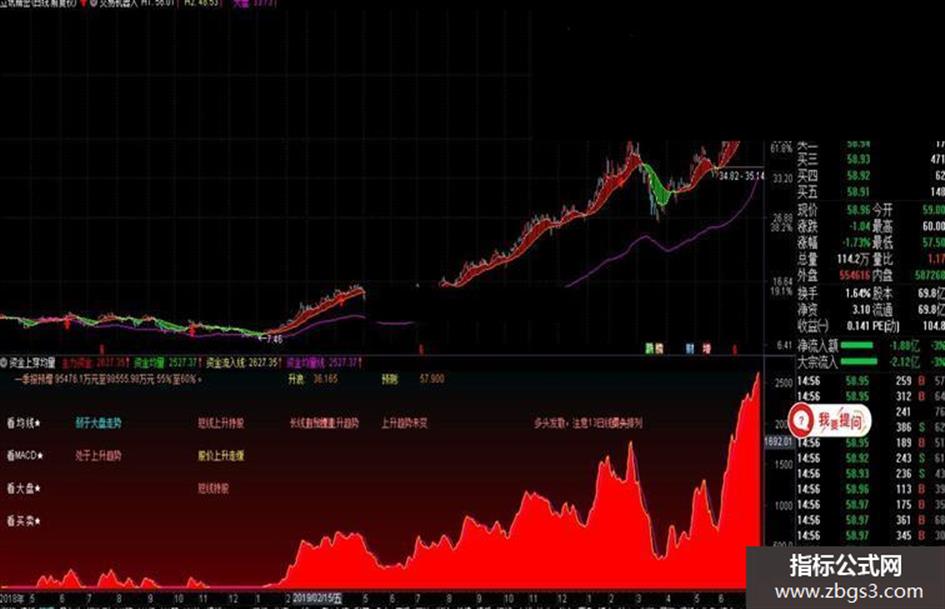Click the 2018年 label on the time axis

click(x=12, y=598)
